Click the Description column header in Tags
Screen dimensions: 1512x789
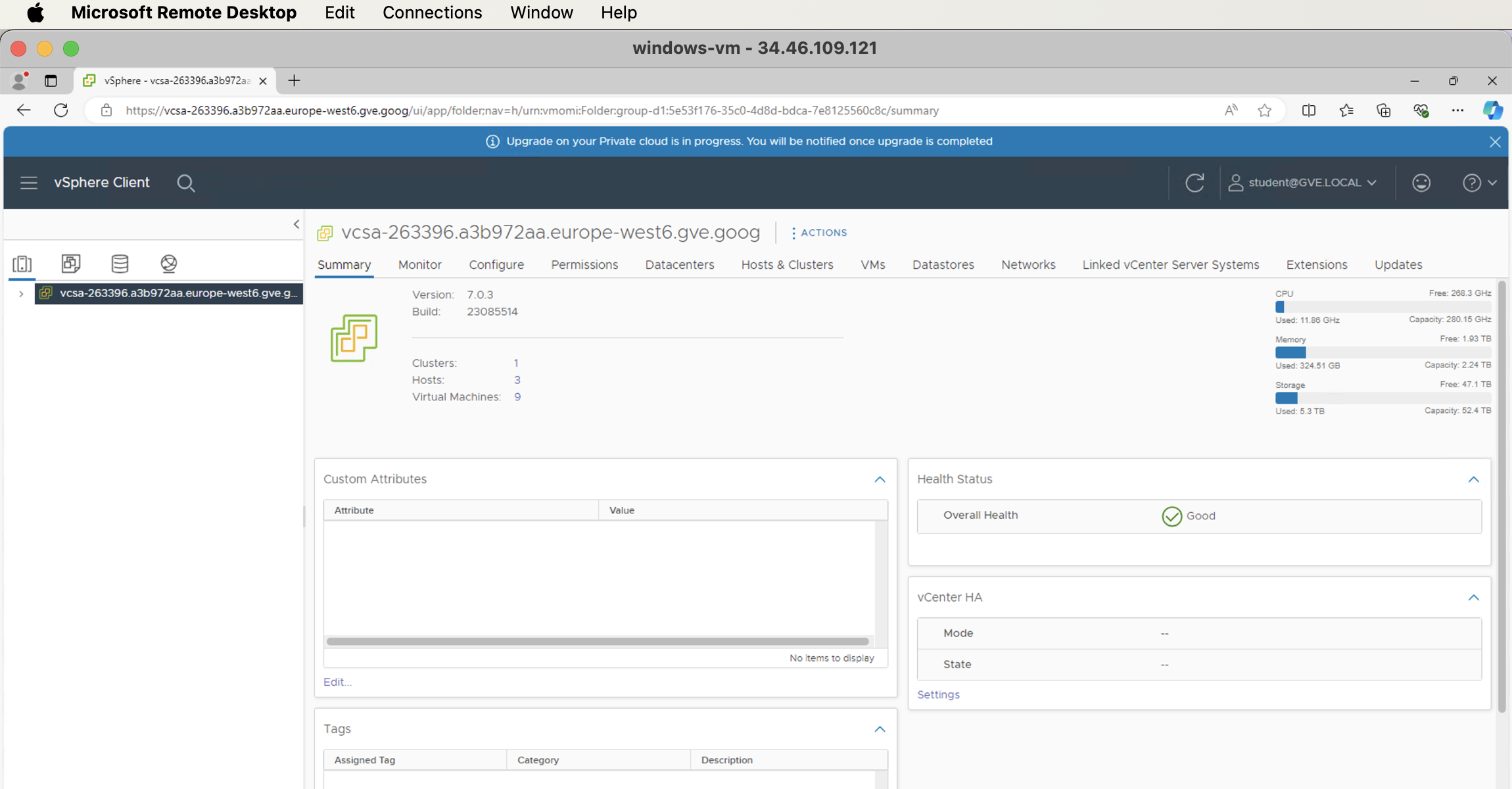[789, 760]
